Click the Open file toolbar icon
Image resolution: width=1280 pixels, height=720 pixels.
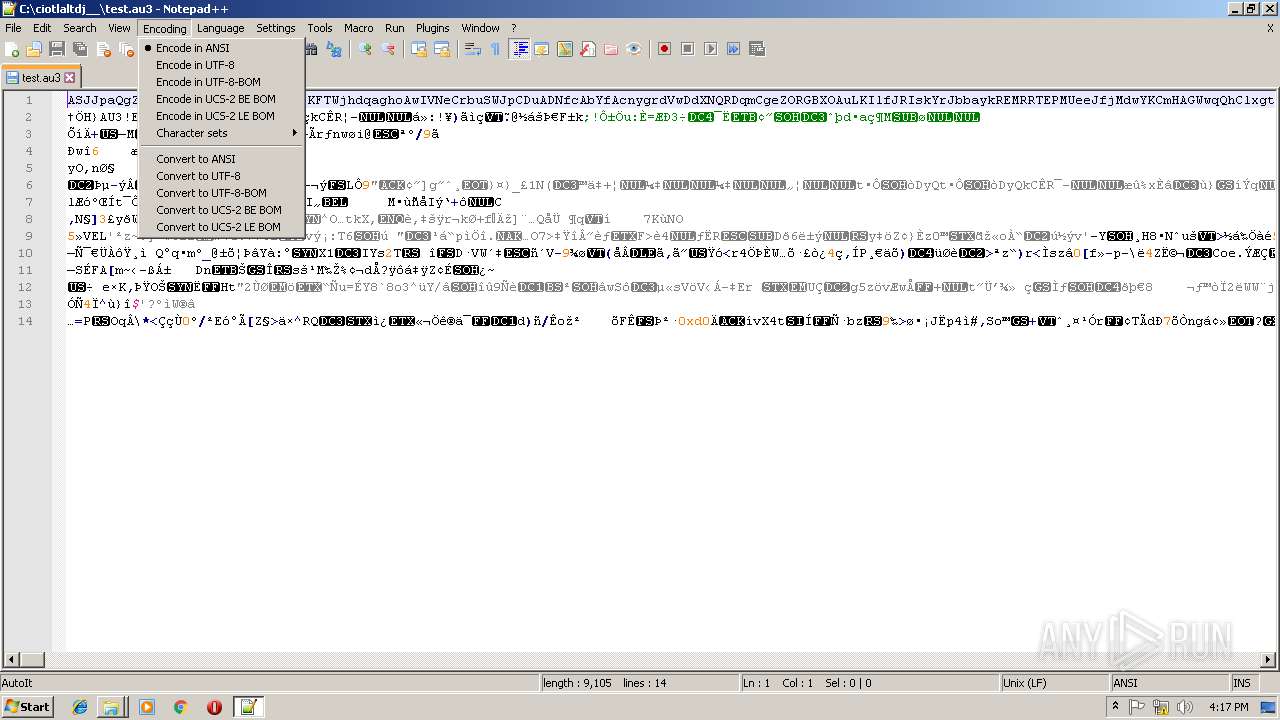click(34, 49)
